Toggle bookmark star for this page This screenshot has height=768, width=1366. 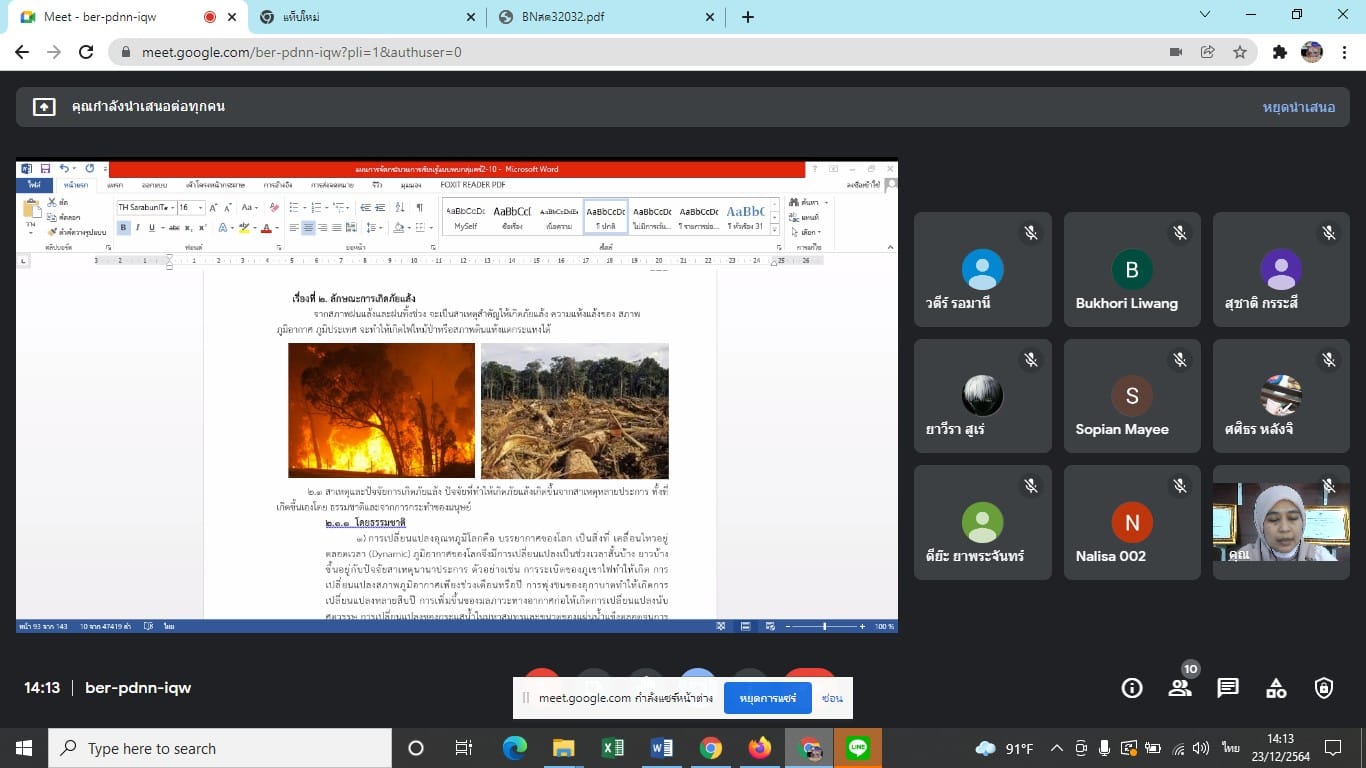click(1240, 52)
